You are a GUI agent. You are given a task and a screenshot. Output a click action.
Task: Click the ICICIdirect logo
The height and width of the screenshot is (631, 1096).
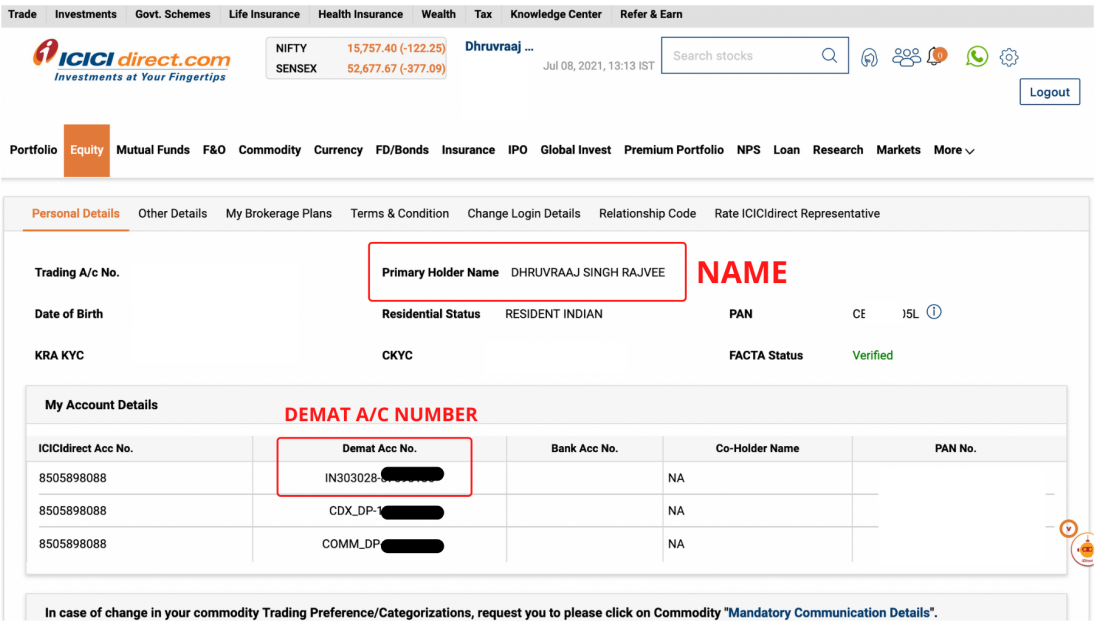point(130,58)
